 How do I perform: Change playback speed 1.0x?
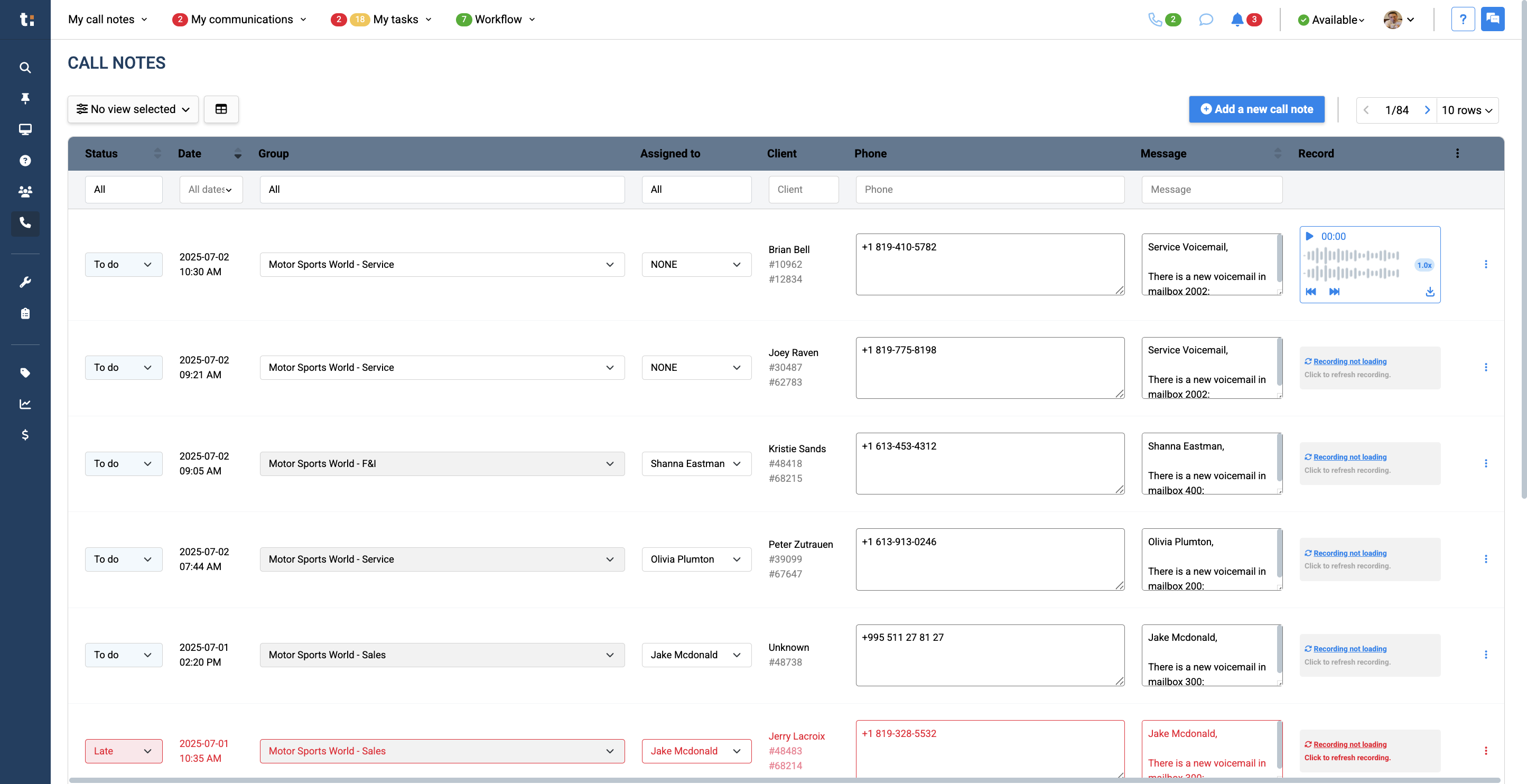(1424, 265)
